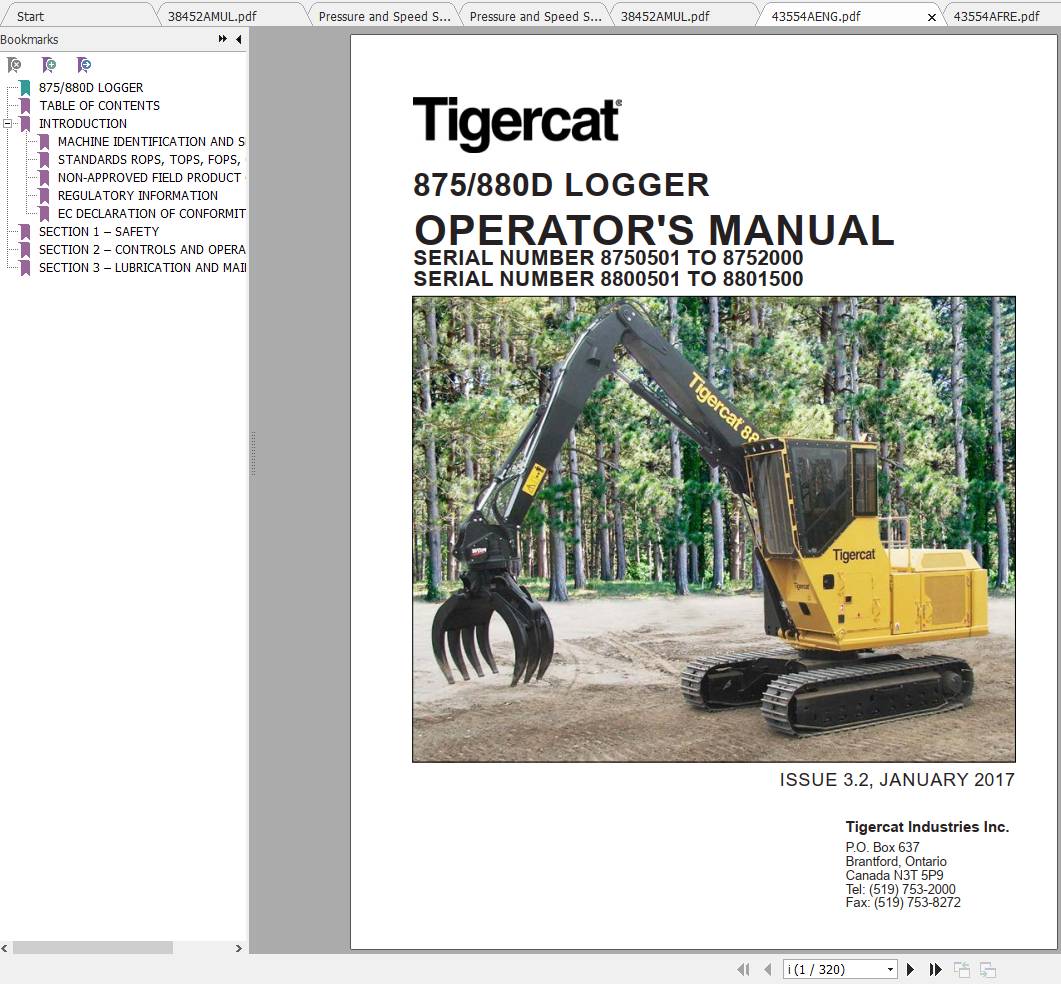Image resolution: width=1061 pixels, height=984 pixels.
Task: Click the add new bookmark icon
Action: coord(49,64)
